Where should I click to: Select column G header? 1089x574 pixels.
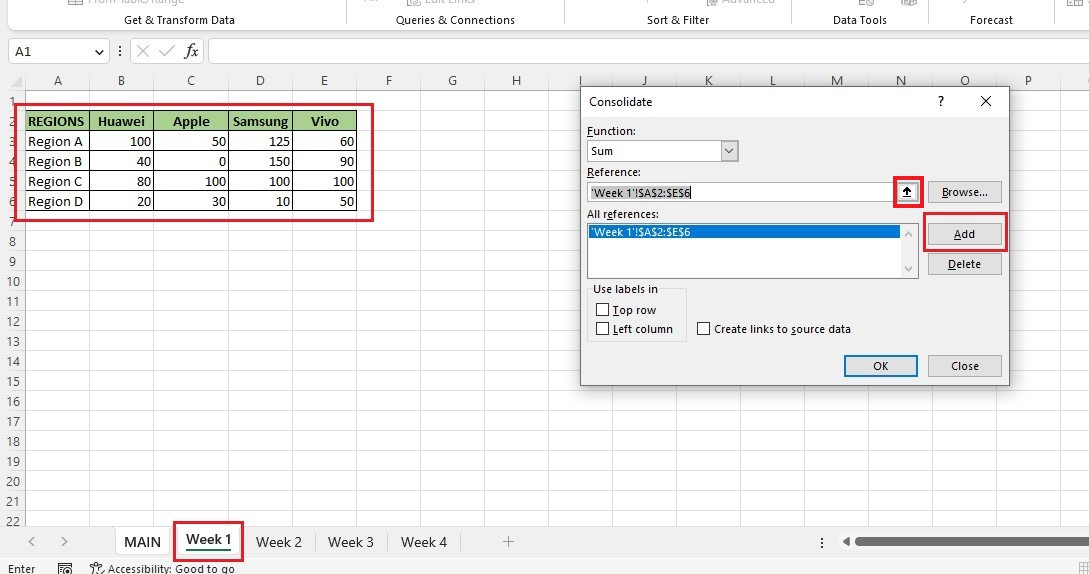452,81
